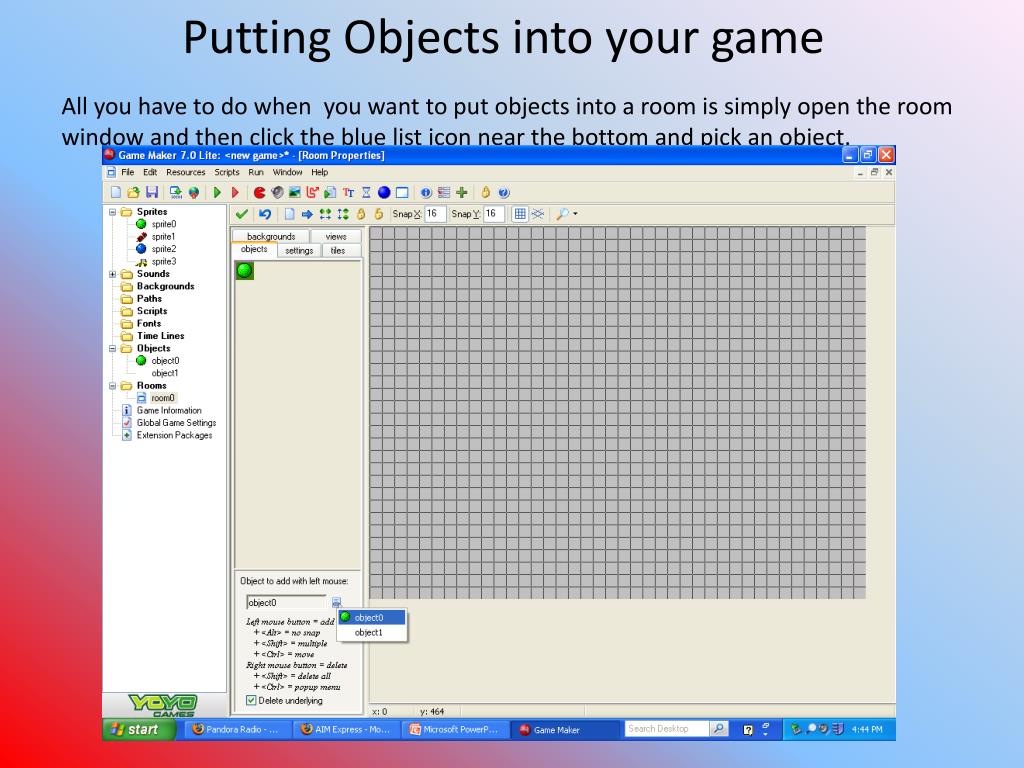The image size is (1024, 768).
Task: Sort instances by Y coordinate
Action: click(343, 214)
